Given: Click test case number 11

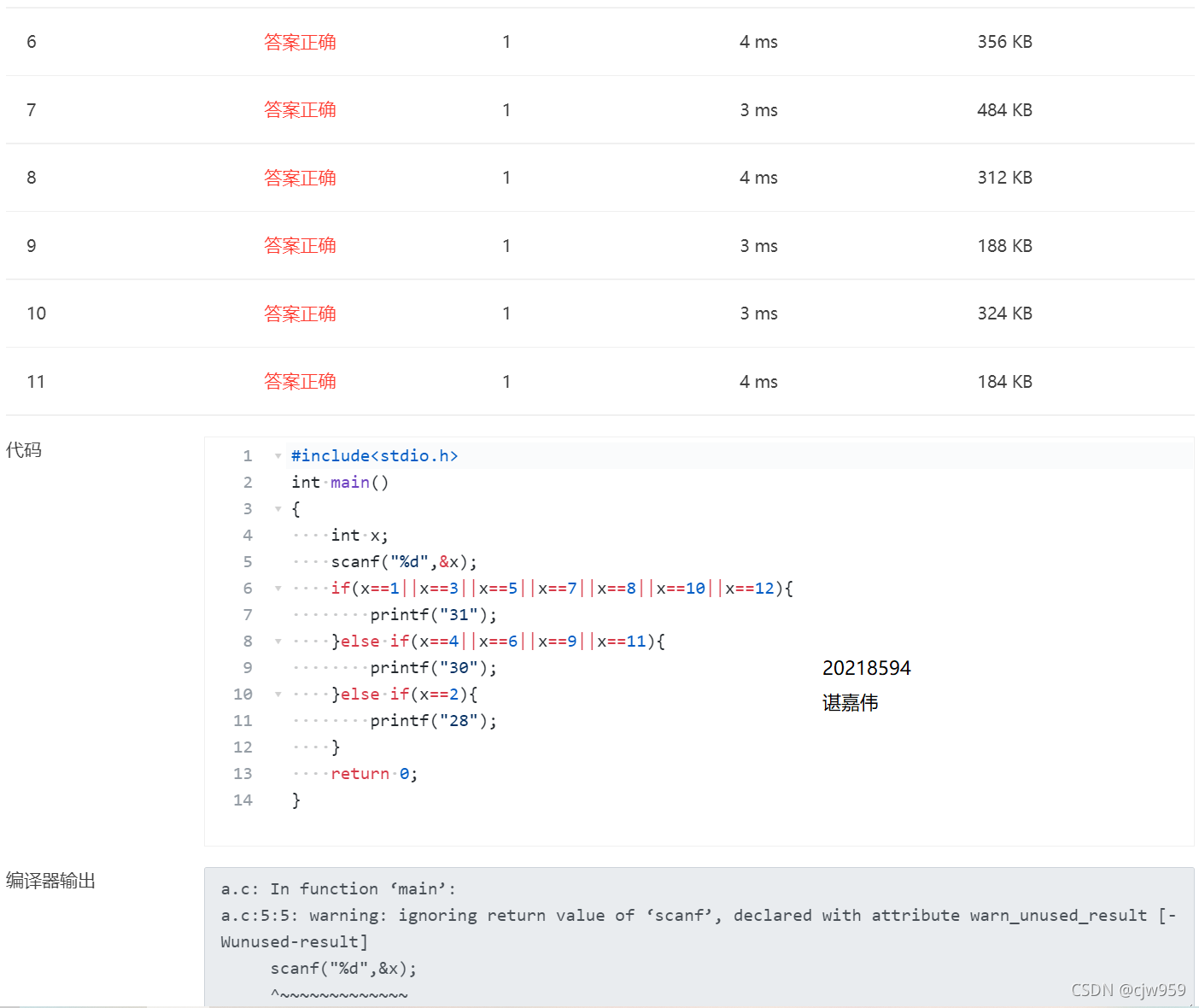Looking at the screenshot, I should 36,382.
